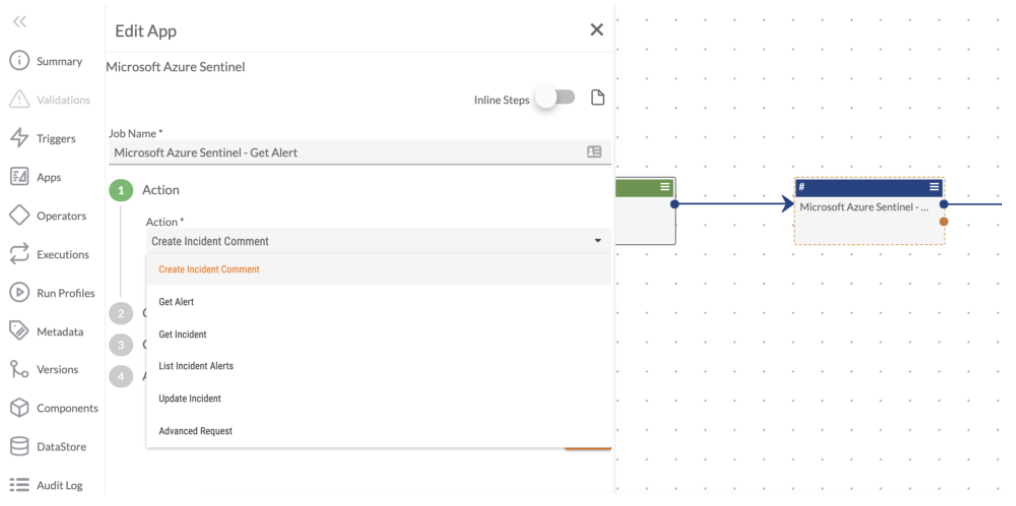Go to step 2 circle

121,314
